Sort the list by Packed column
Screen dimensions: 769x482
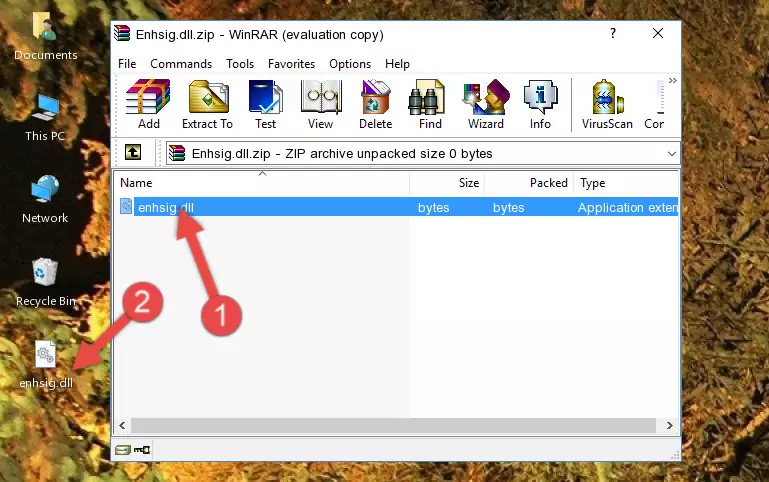pos(529,183)
